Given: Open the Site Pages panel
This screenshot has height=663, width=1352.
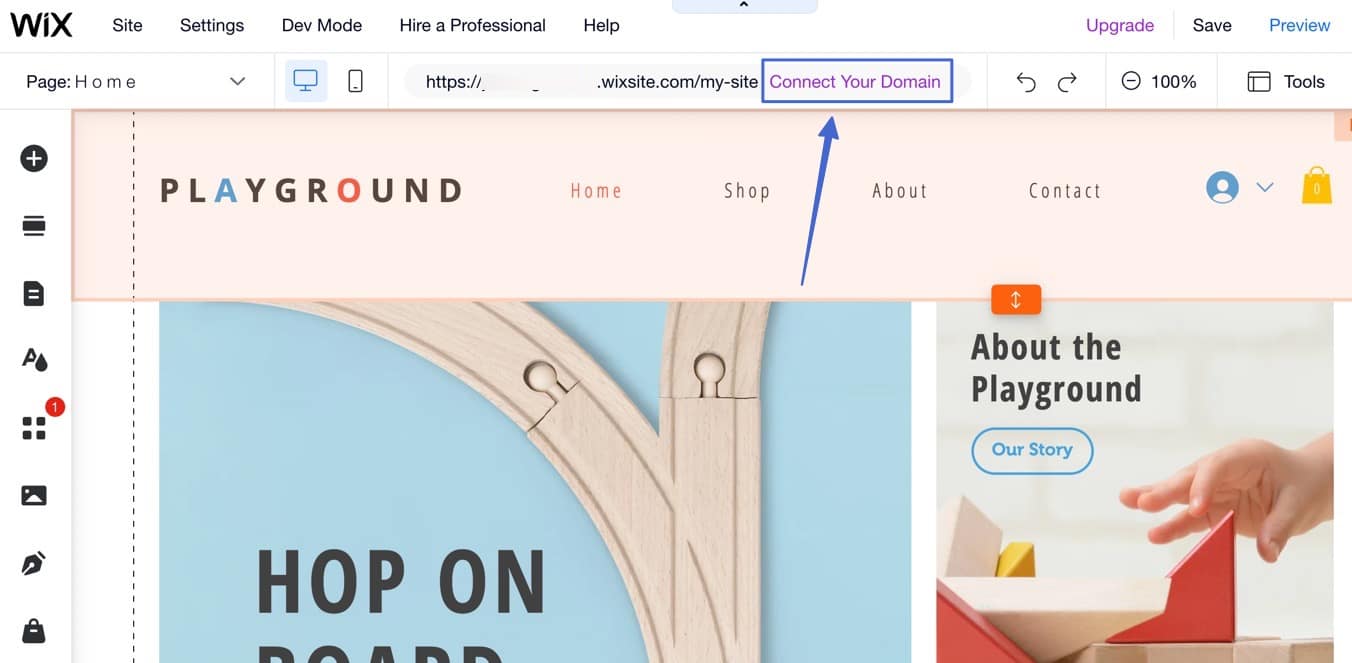Looking at the screenshot, I should pos(34,293).
